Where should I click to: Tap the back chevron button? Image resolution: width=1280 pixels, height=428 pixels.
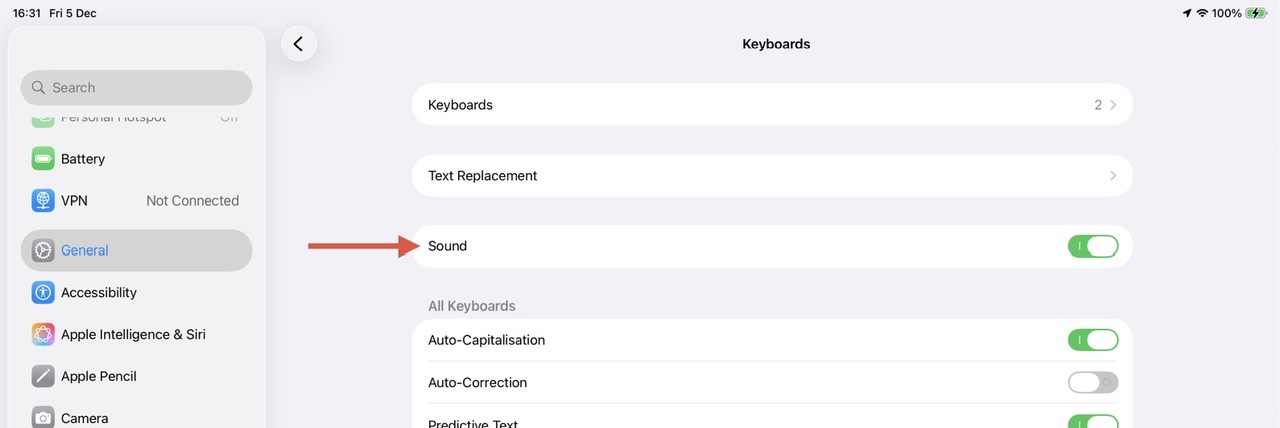(x=299, y=44)
